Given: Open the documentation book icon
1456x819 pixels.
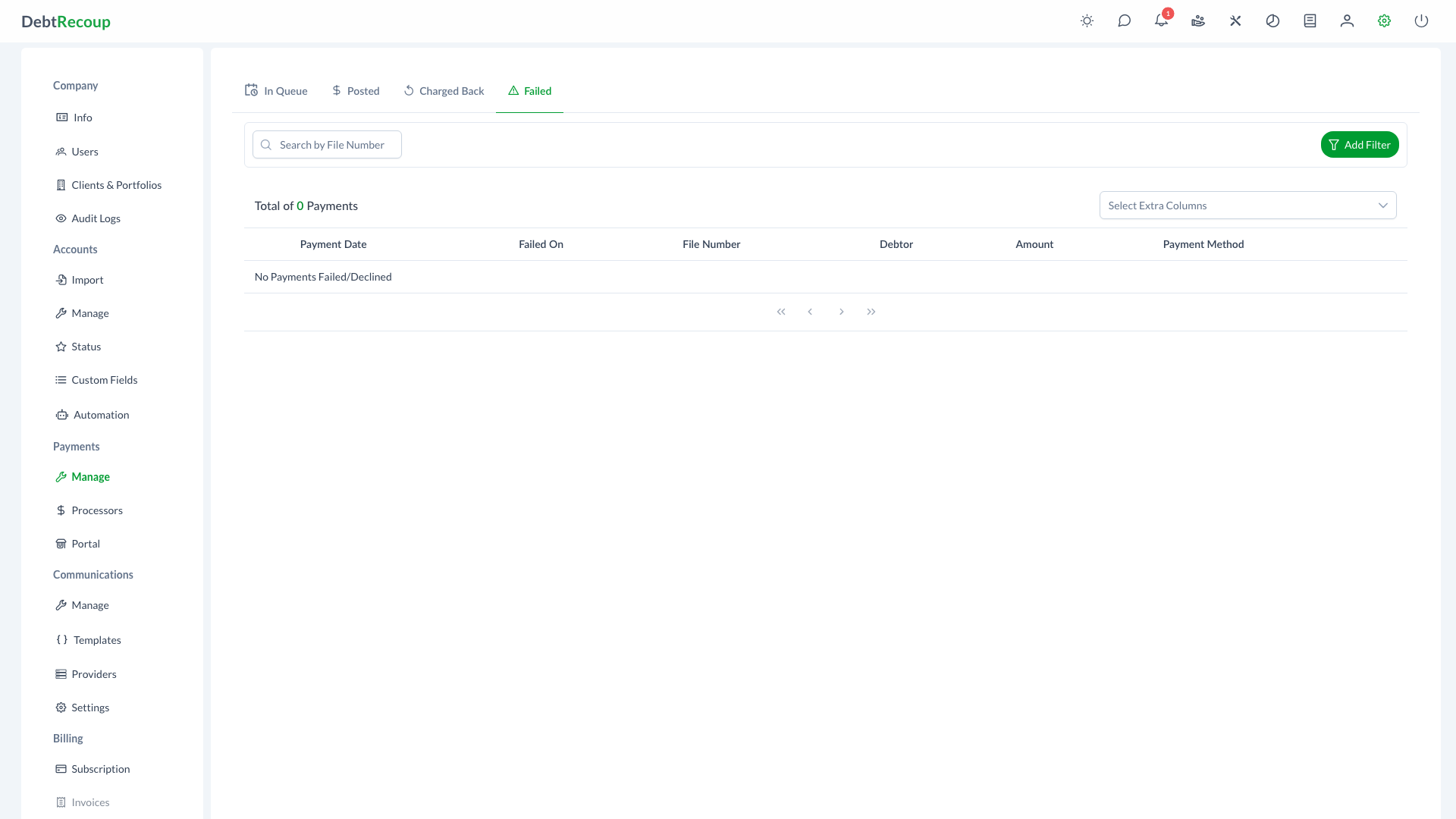Looking at the screenshot, I should click(x=1309, y=21).
